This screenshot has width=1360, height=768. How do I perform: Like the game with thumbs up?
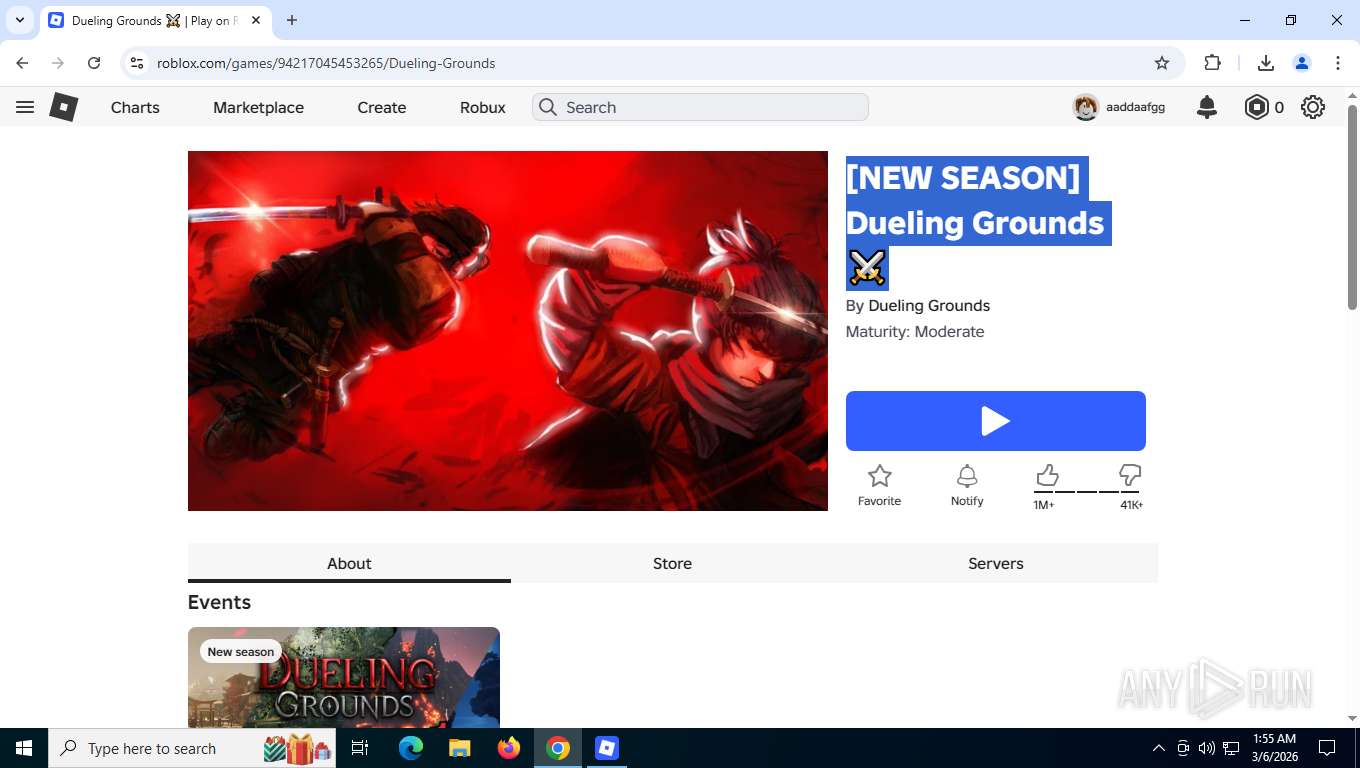pos(1046,474)
